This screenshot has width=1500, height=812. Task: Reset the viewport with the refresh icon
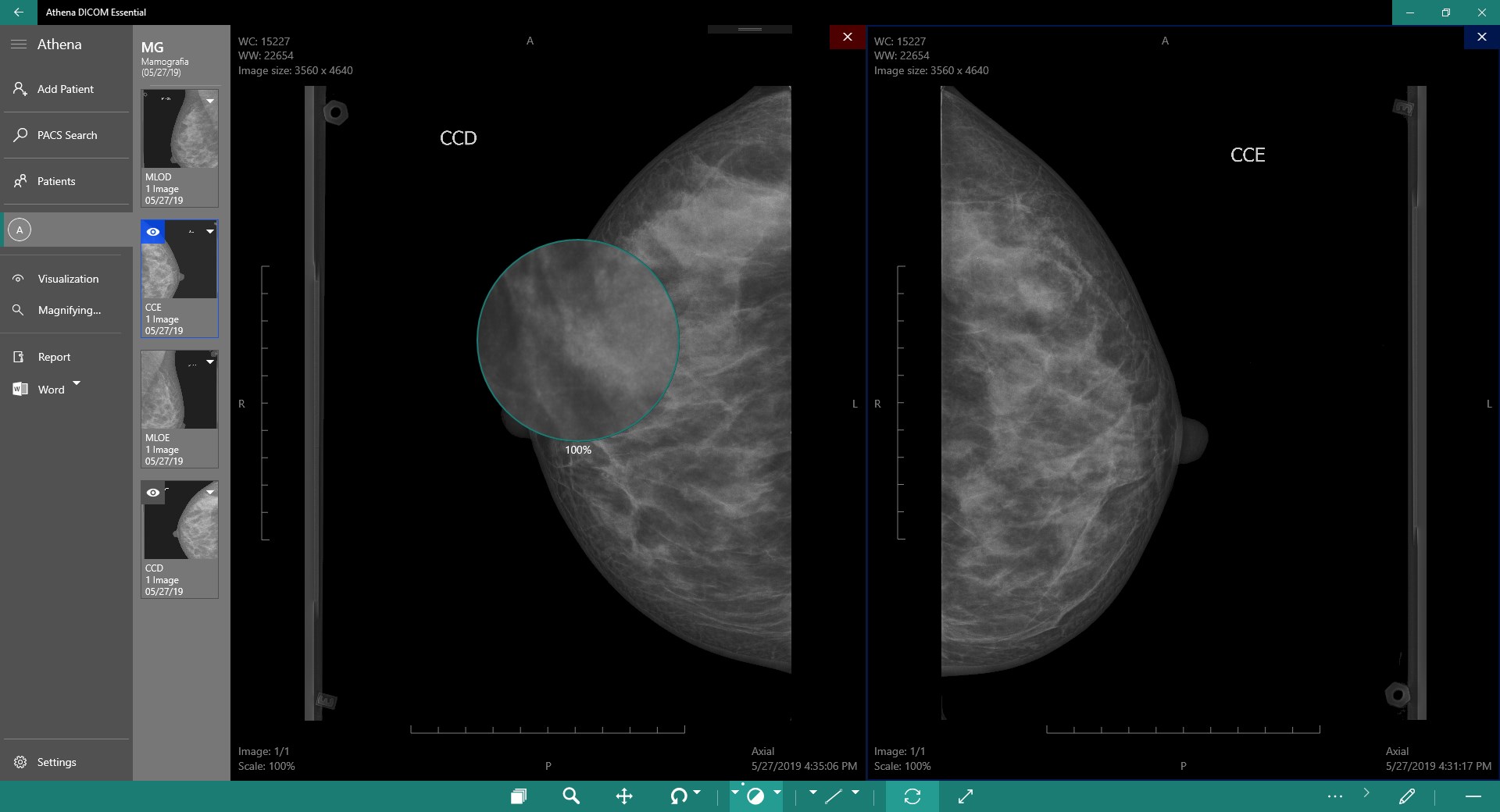tap(912, 796)
